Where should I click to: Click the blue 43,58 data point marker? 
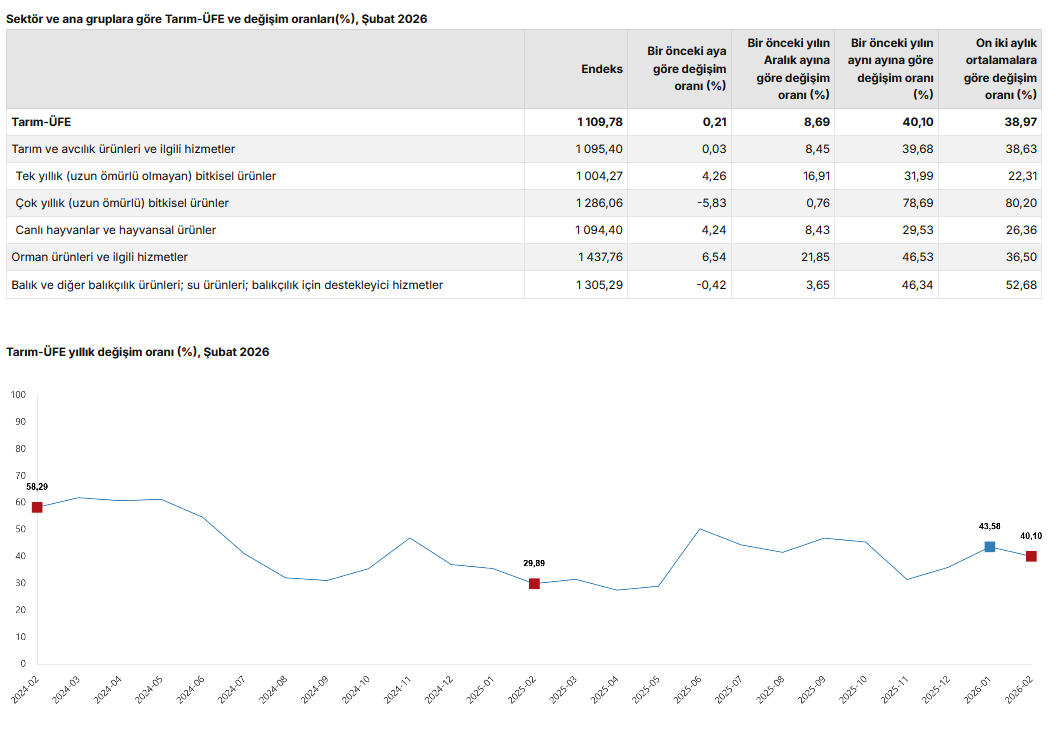point(989,546)
